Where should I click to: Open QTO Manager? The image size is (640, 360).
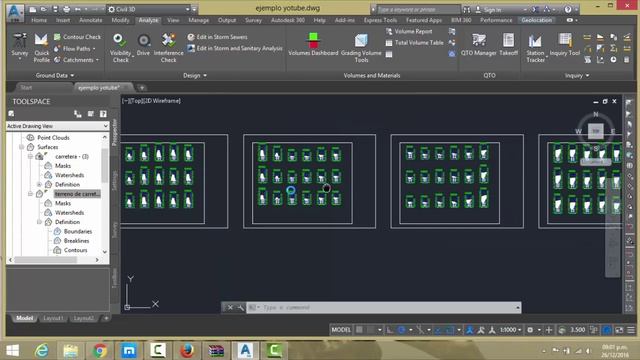click(478, 45)
